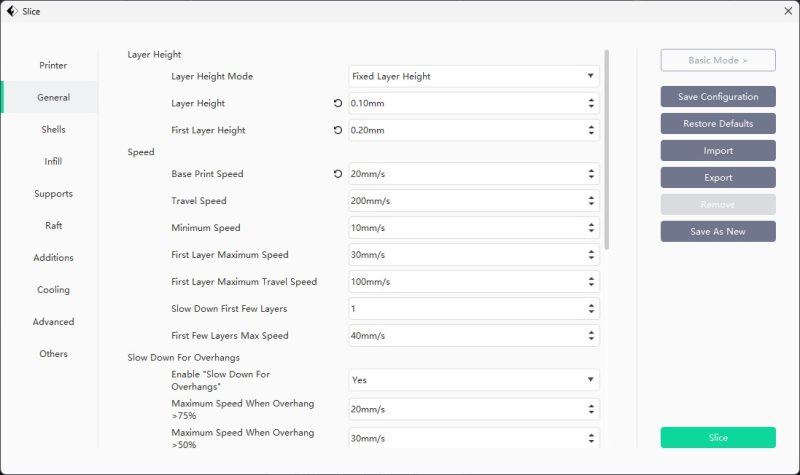Import a slicing configuration
Screen dimensions: 800x475
point(718,151)
